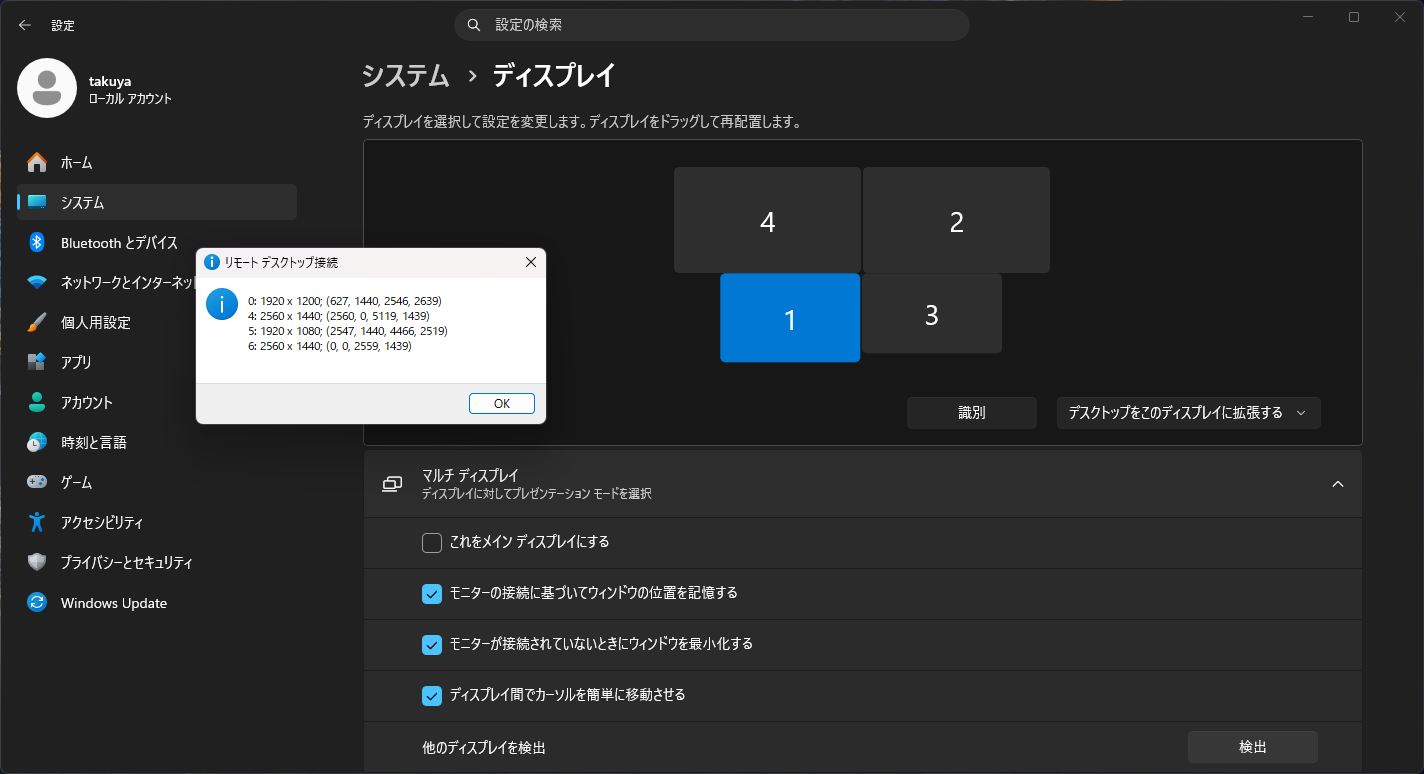Check 'これをメイン ディスプレイにする' checkbox
The height and width of the screenshot is (774, 1424).
tap(432, 543)
